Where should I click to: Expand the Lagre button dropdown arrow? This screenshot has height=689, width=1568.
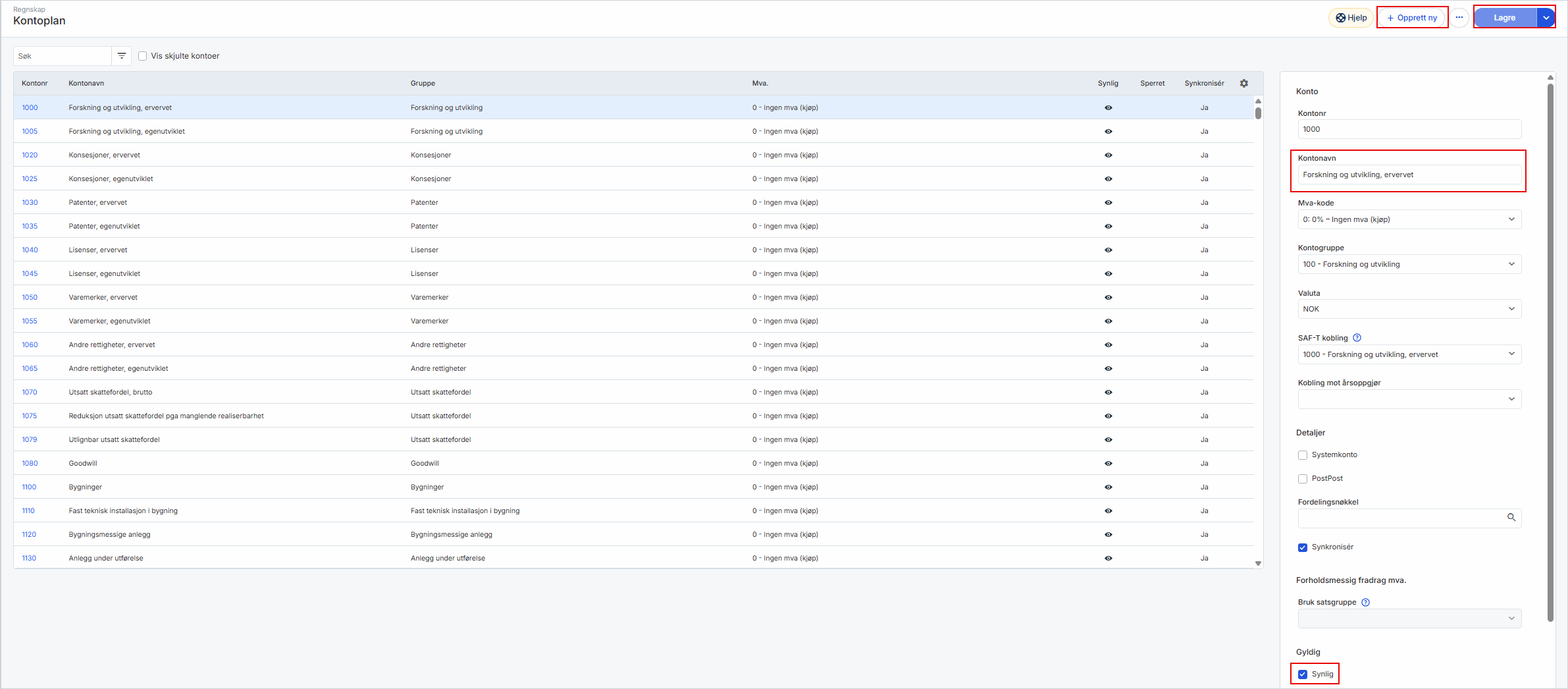coord(1546,18)
